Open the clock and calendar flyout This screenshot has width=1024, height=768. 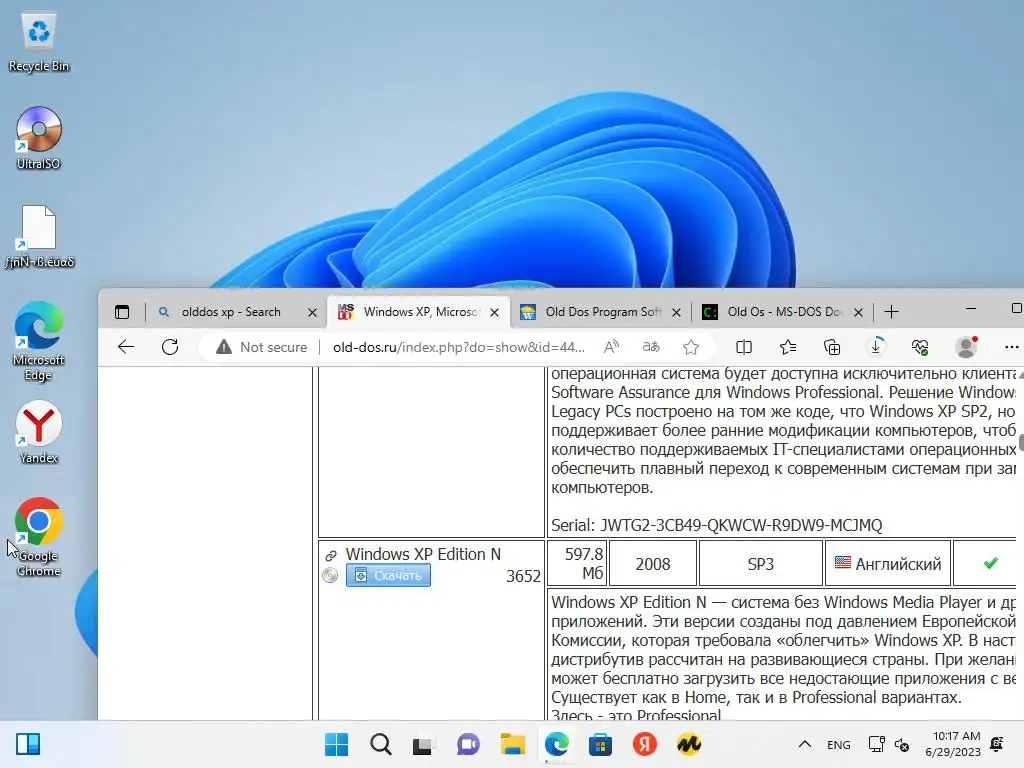[x=953, y=744]
